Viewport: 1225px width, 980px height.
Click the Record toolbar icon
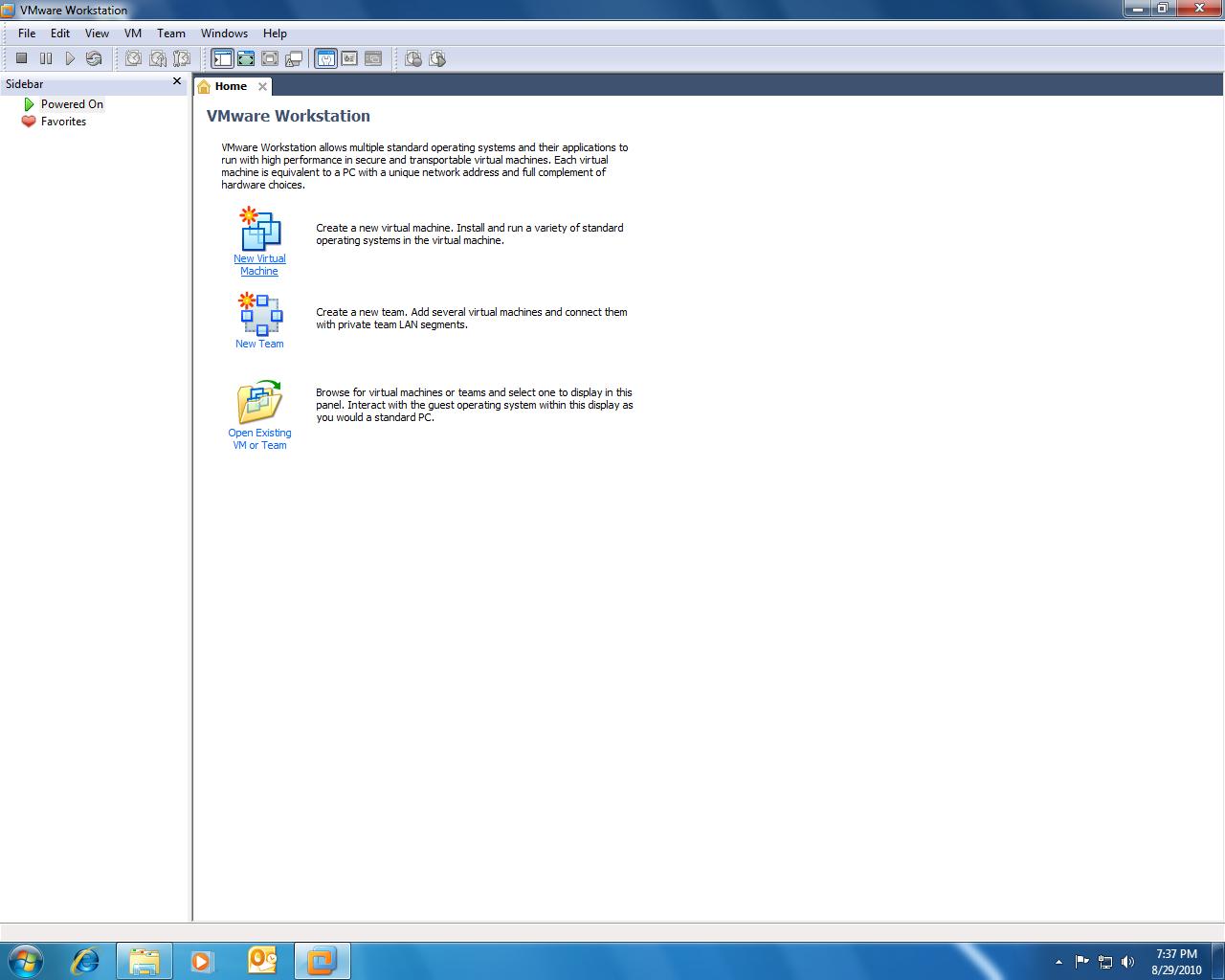click(413, 58)
